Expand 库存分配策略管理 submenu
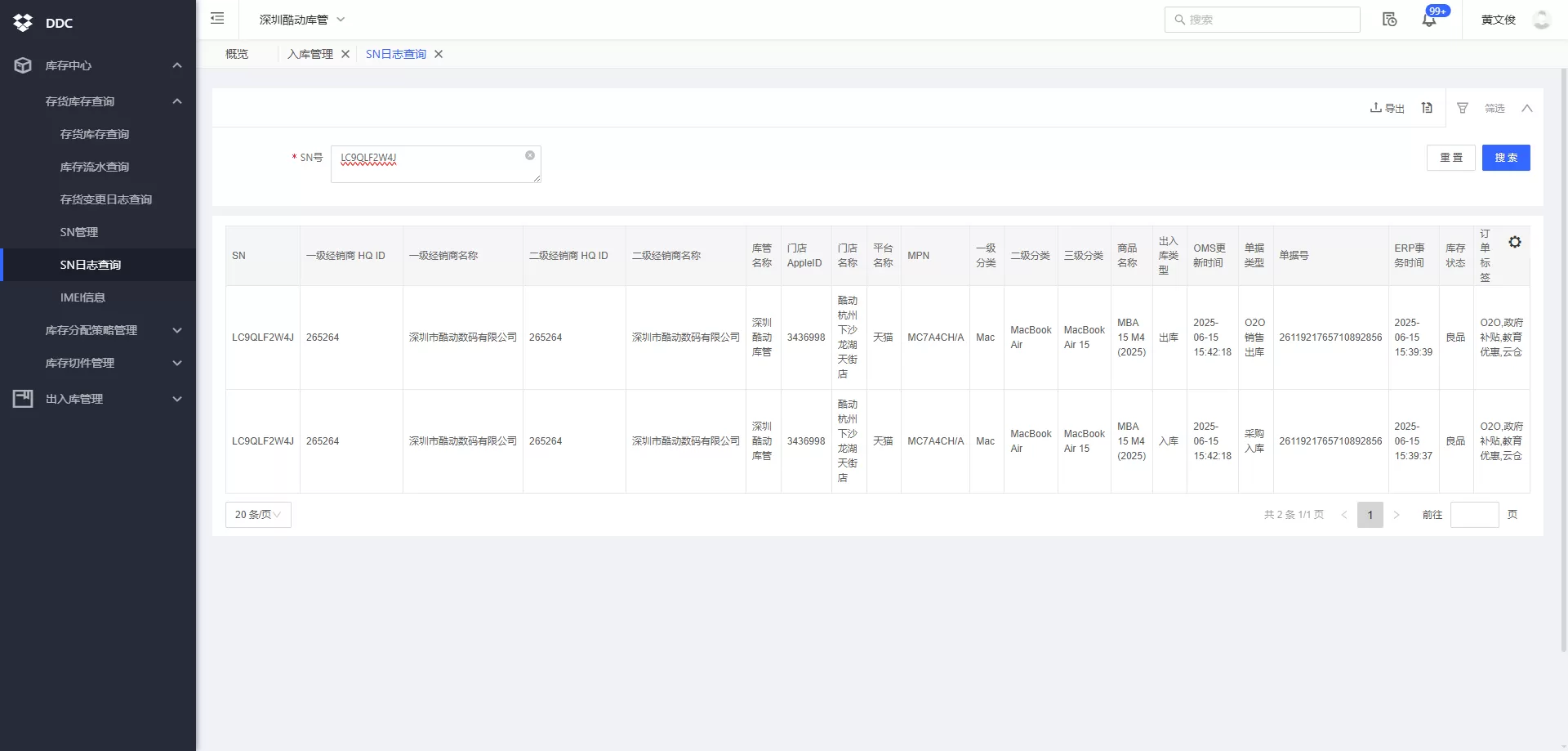The width and height of the screenshot is (1568, 751). coord(113,330)
